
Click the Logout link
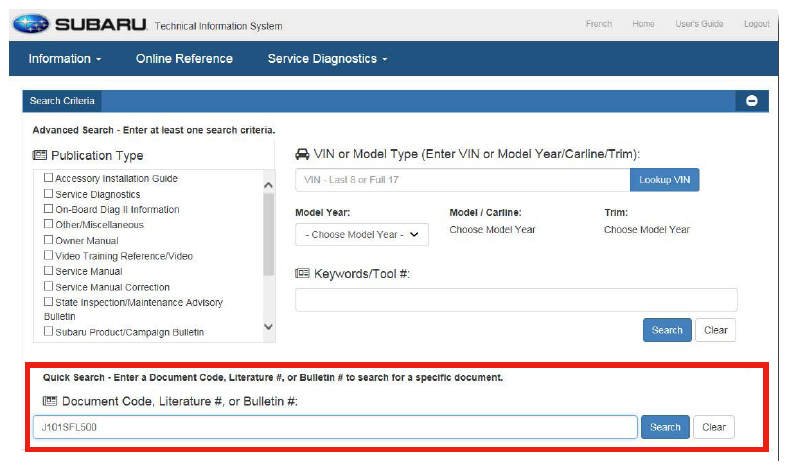click(756, 24)
